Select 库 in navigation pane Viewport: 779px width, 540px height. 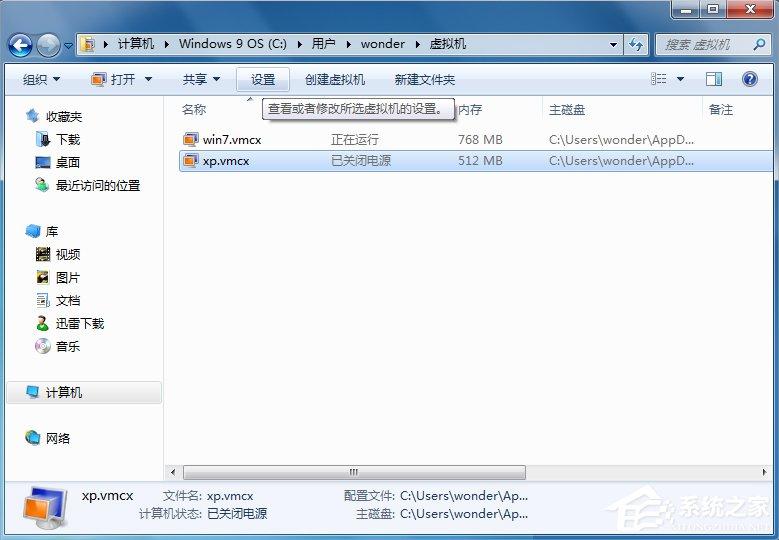point(52,231)
